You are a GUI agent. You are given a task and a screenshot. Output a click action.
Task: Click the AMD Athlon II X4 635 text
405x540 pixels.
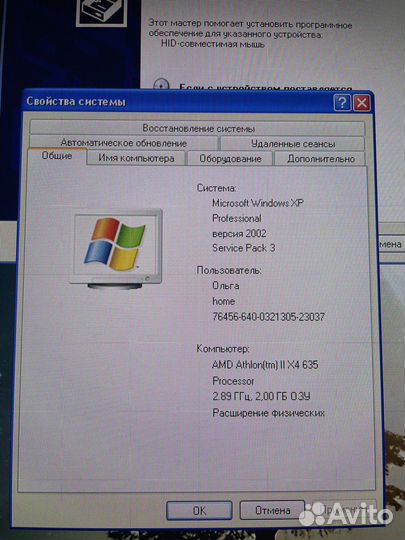pyautogui.click(x=265, y=365)
